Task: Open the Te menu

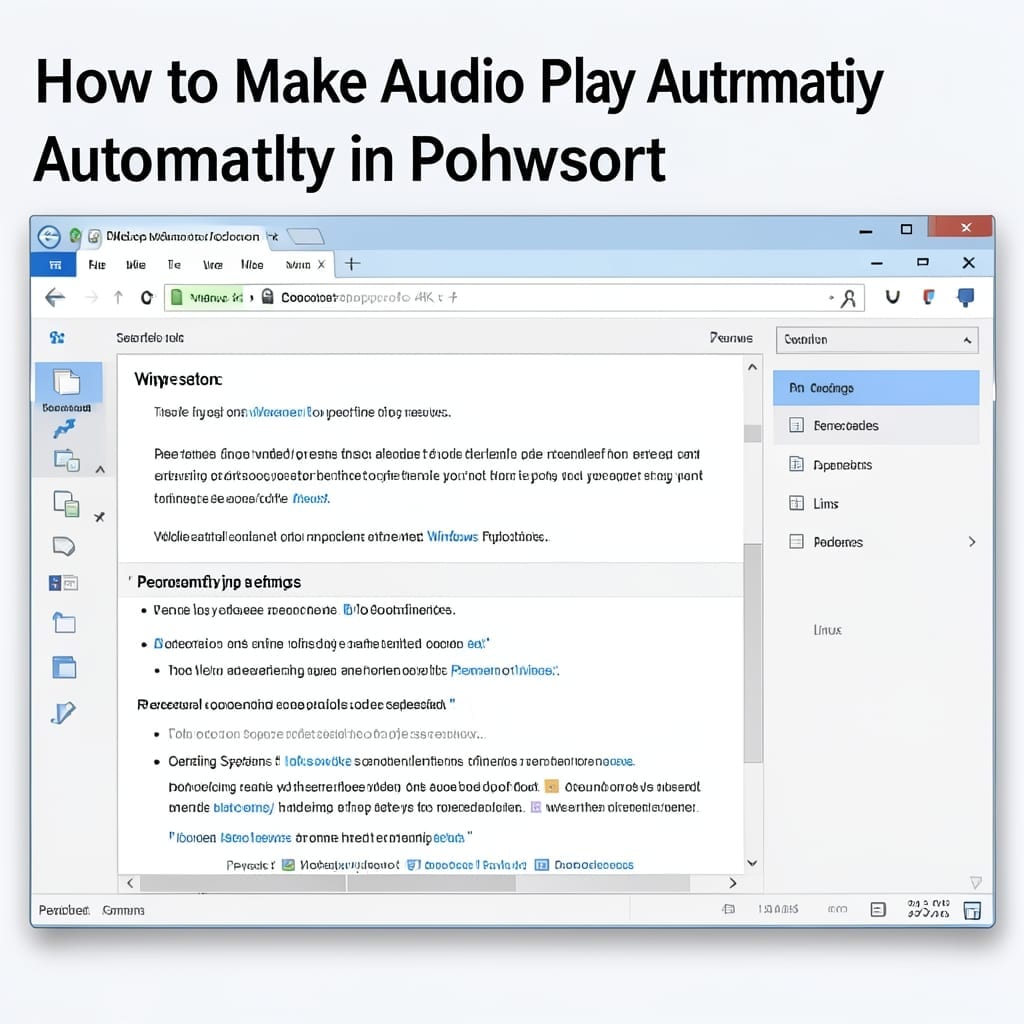Action: 174,264
